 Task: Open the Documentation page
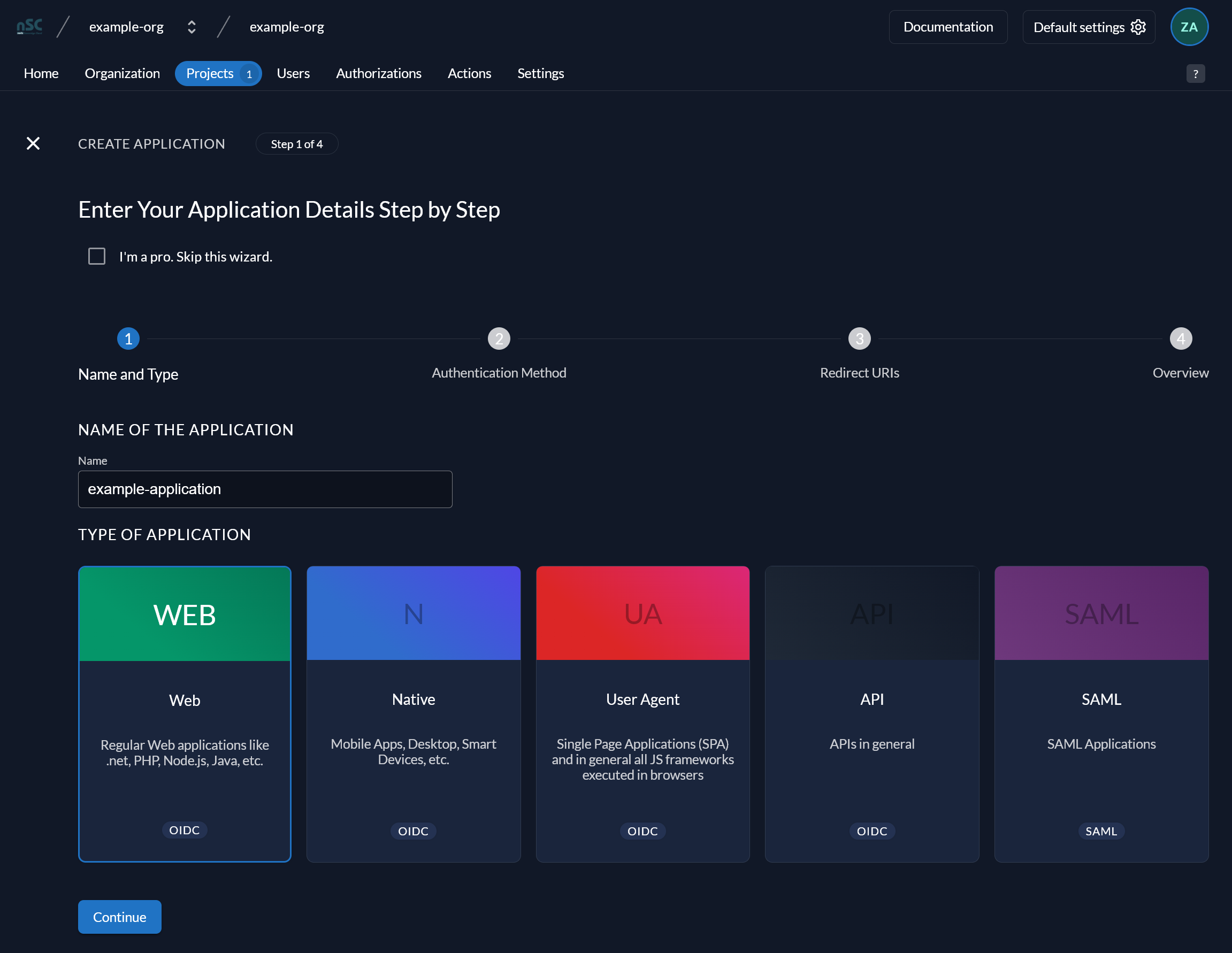pos(948,27)
